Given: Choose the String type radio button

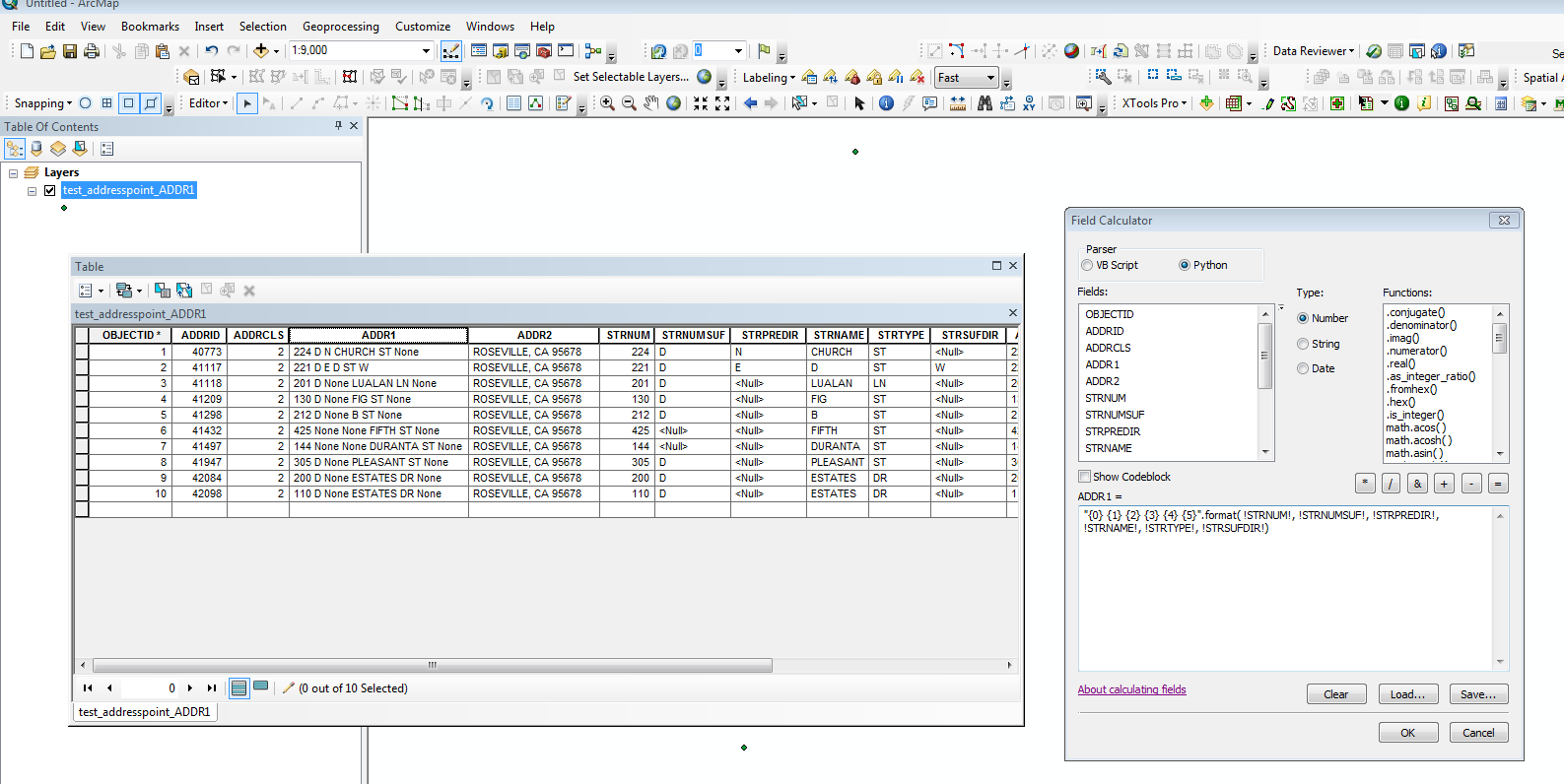Looking at the screenshot, I should coord(1303,344).
